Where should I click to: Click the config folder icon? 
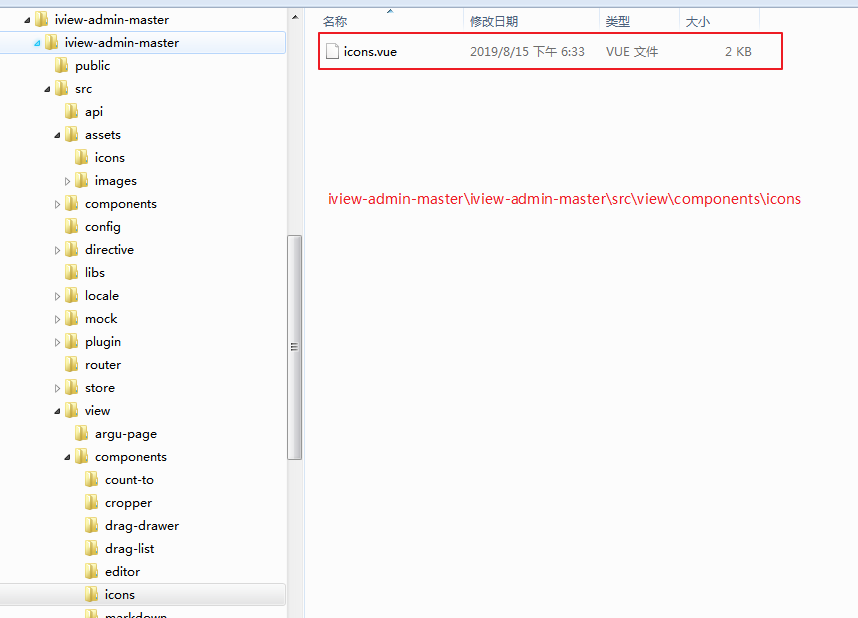(x=71, y=227)
